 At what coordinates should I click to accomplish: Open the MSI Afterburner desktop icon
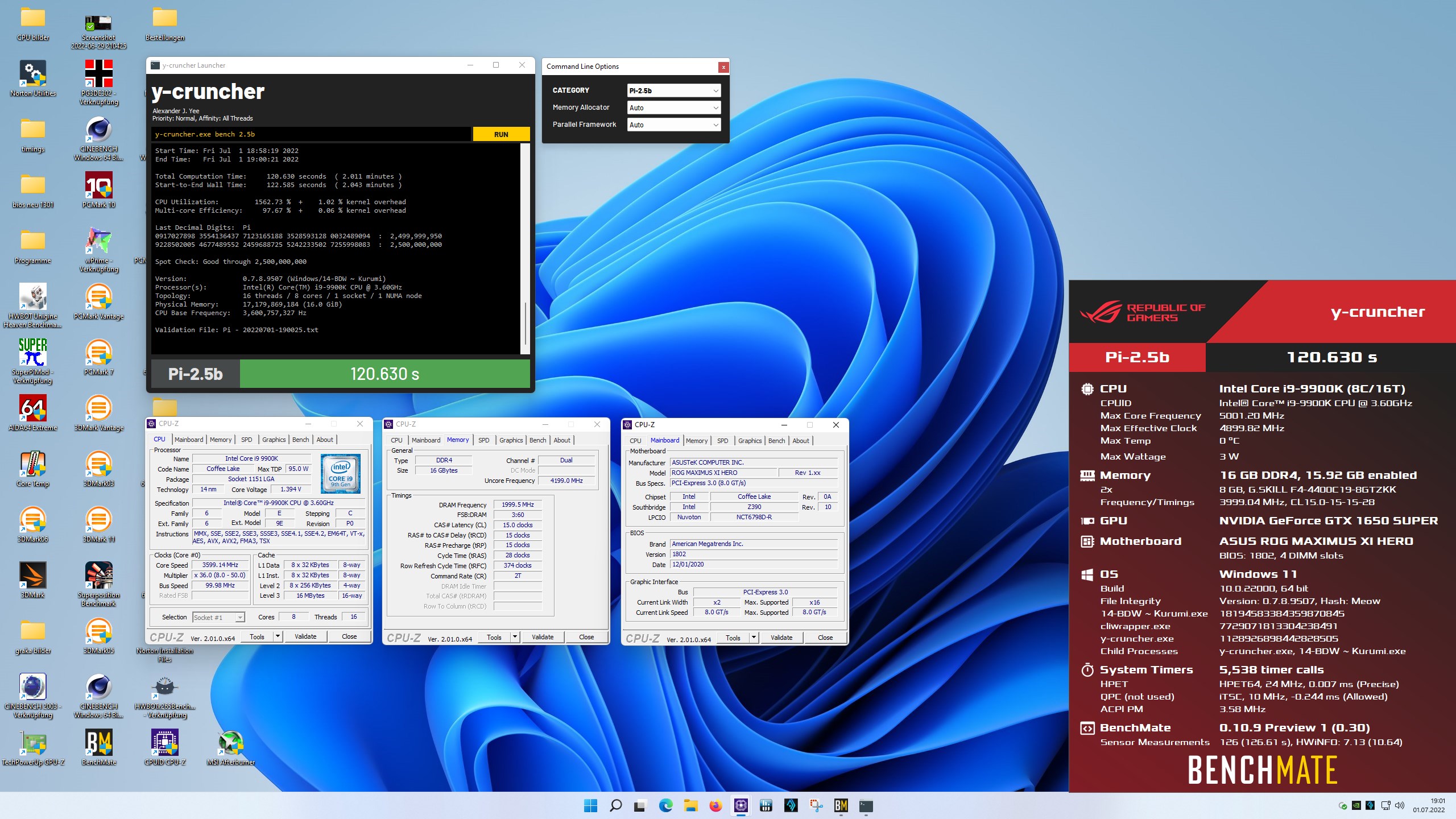pos(230,747)
